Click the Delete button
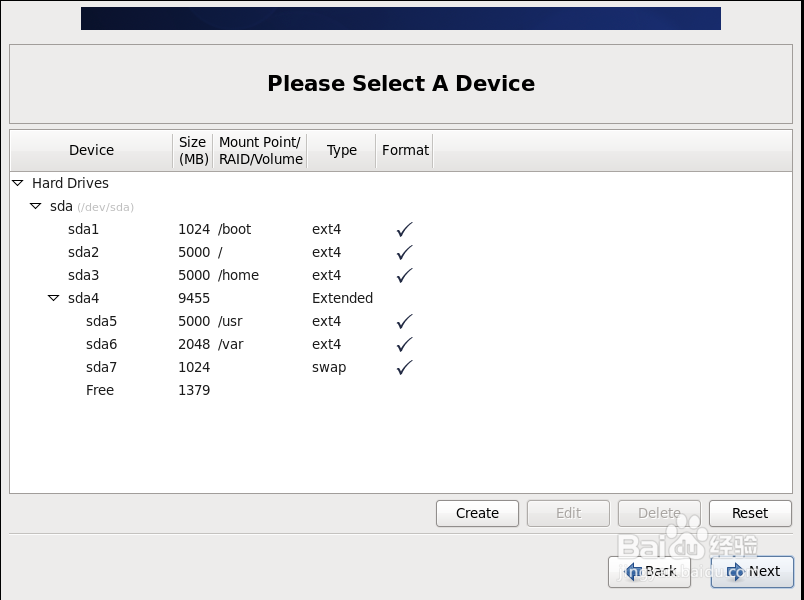 coord(659,513)
